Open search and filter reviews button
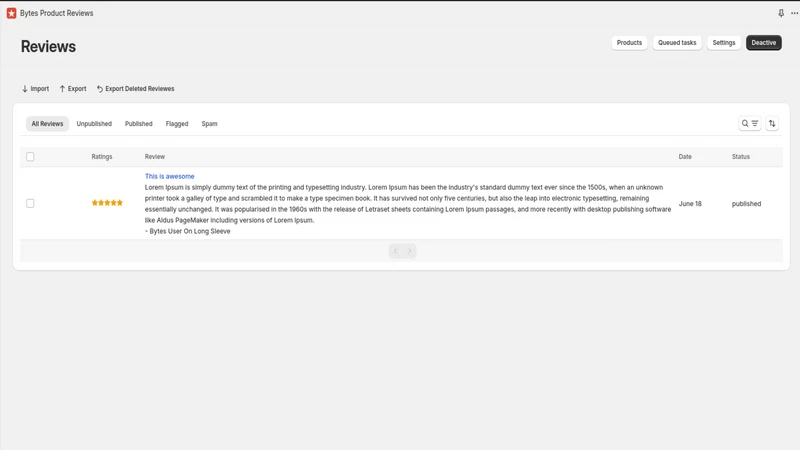 (x=749, y=123)
